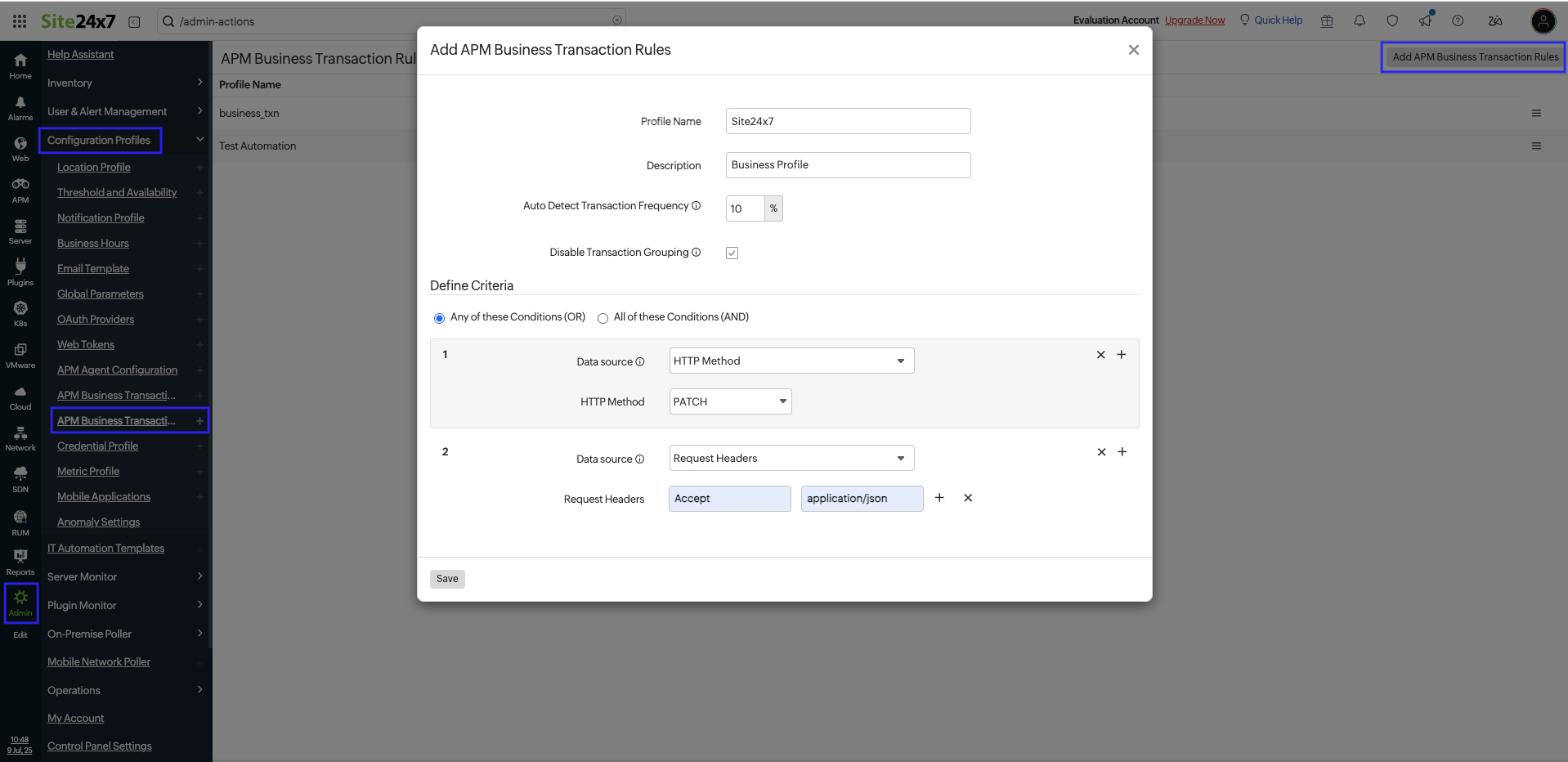Expand the Server Monitor menu section
1568x762 pixels.
(82, 576)
